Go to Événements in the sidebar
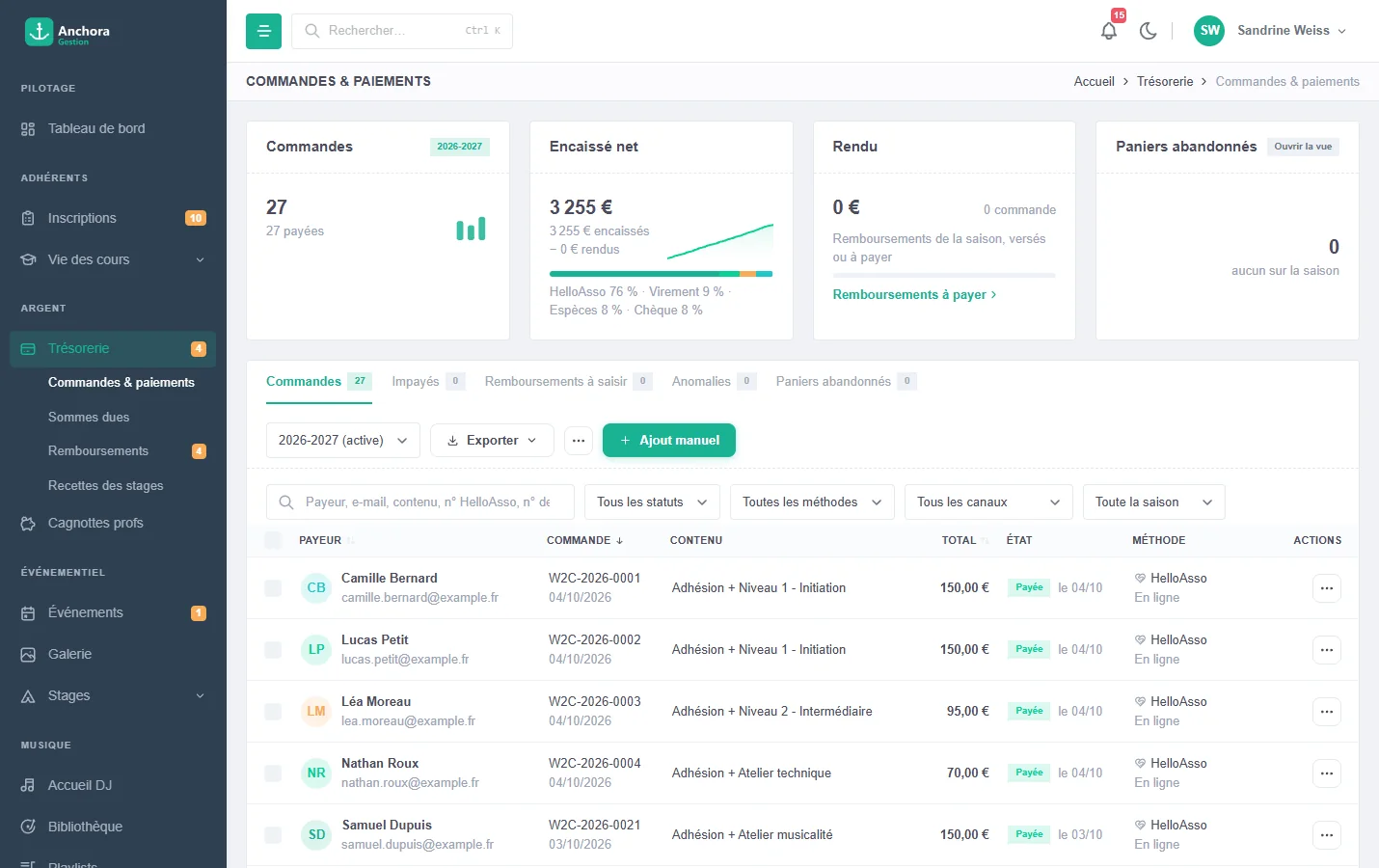1379x868 pixels. click(x=113, y=612)
